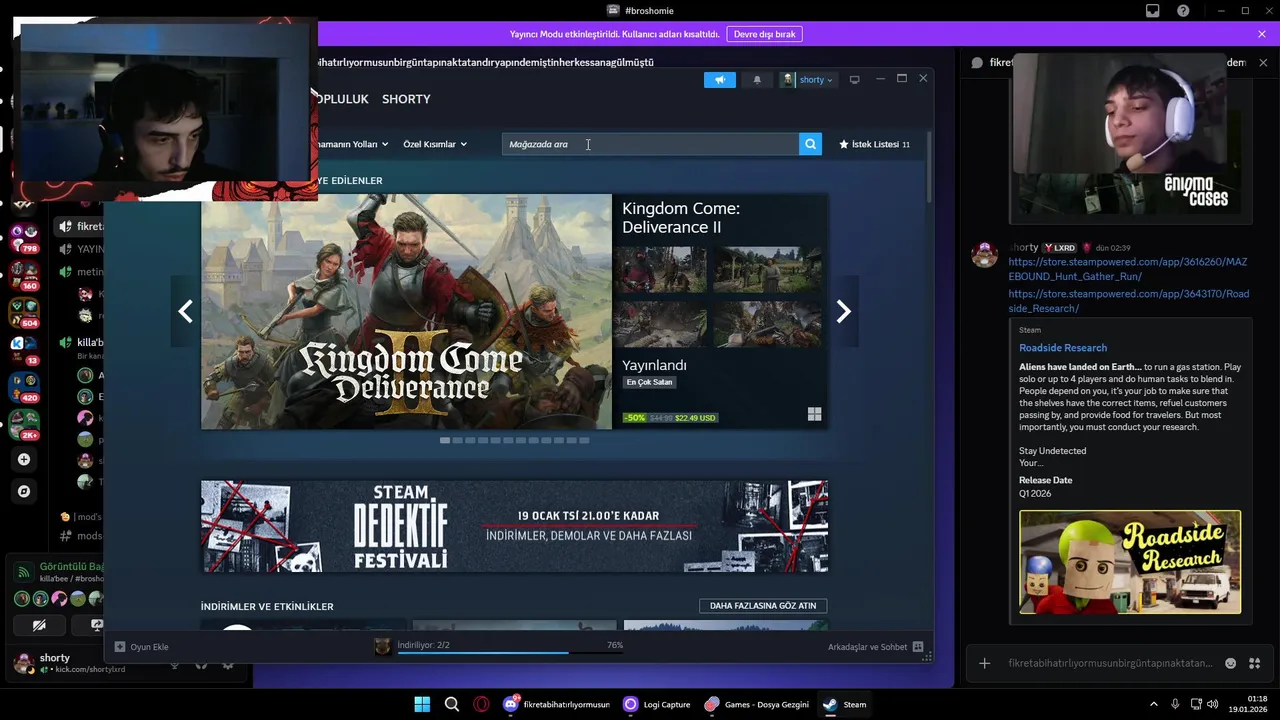Close the Discord chat side panel
The width and height of the screenshot is (1280, 720).
(x=1263, y=62)
